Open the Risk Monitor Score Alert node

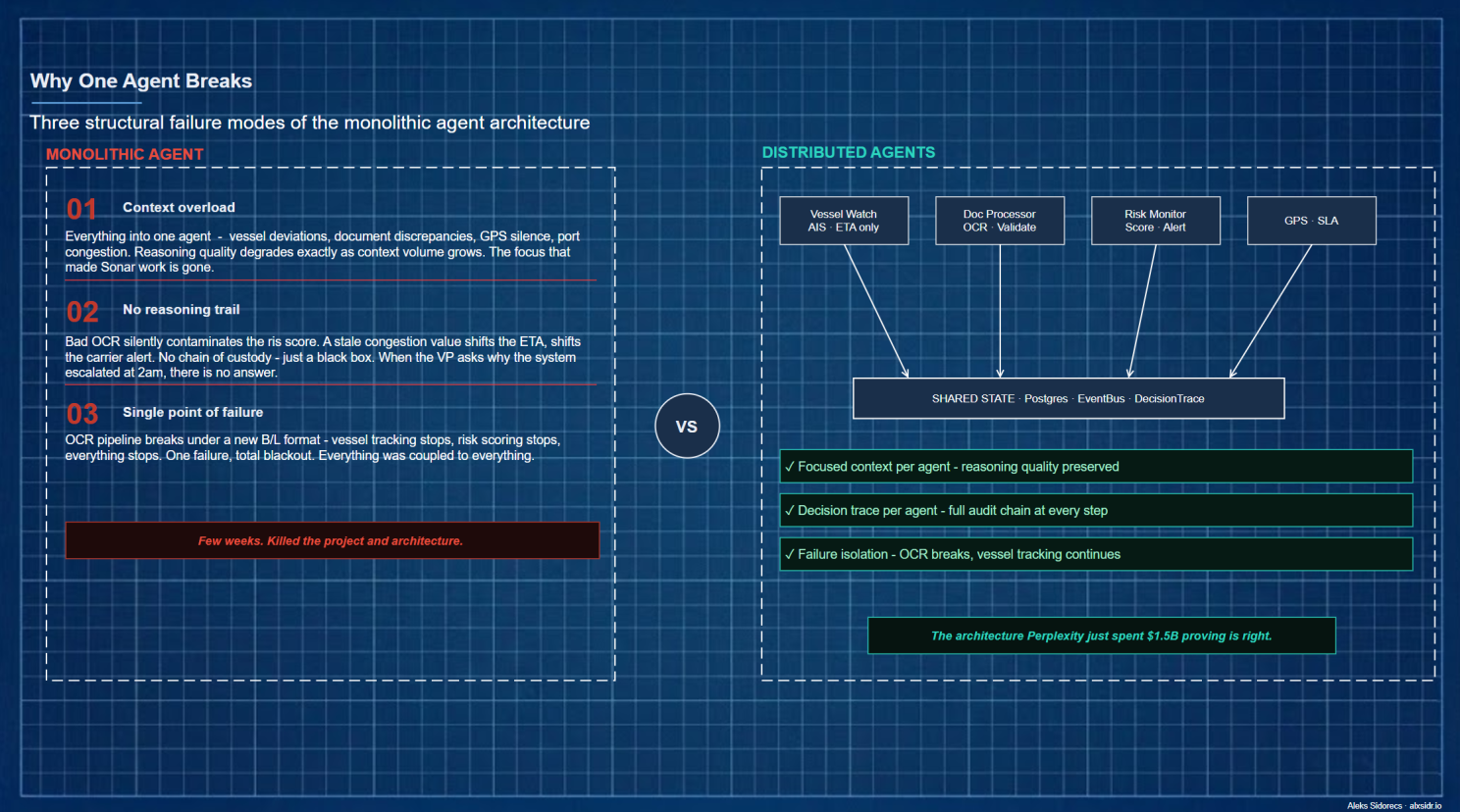click(1155, 221)
